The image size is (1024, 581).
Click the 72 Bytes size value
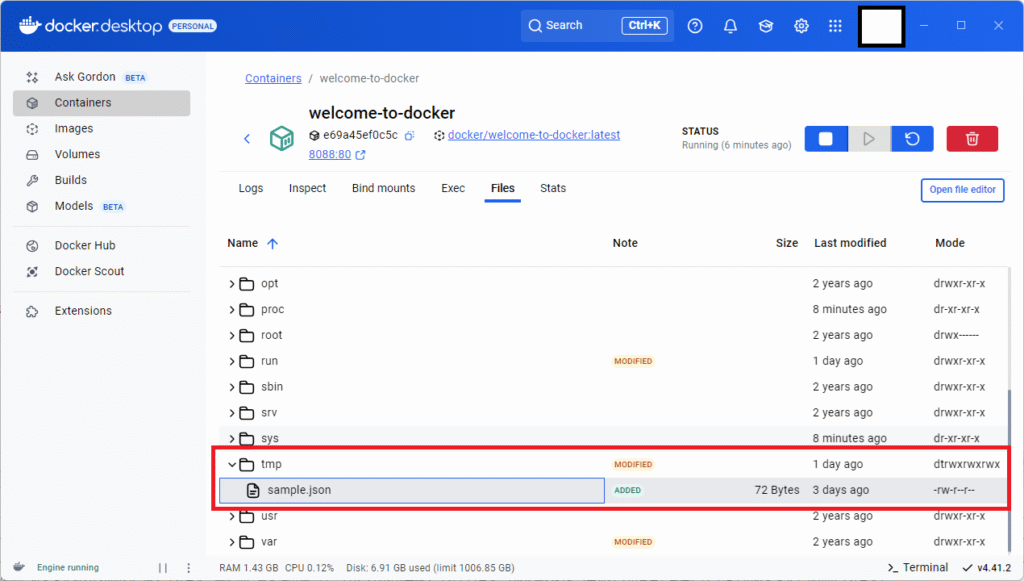776,490
